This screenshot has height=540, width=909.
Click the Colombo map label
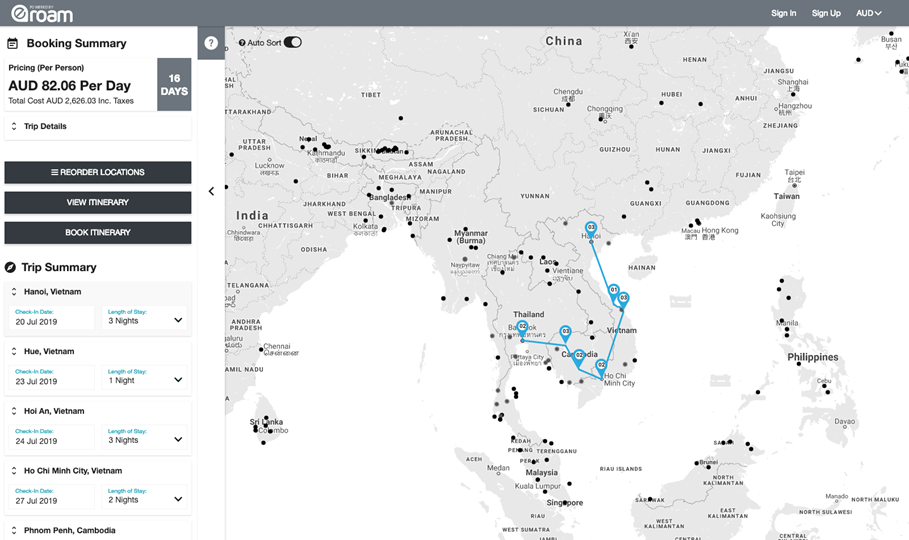point(273,430)
